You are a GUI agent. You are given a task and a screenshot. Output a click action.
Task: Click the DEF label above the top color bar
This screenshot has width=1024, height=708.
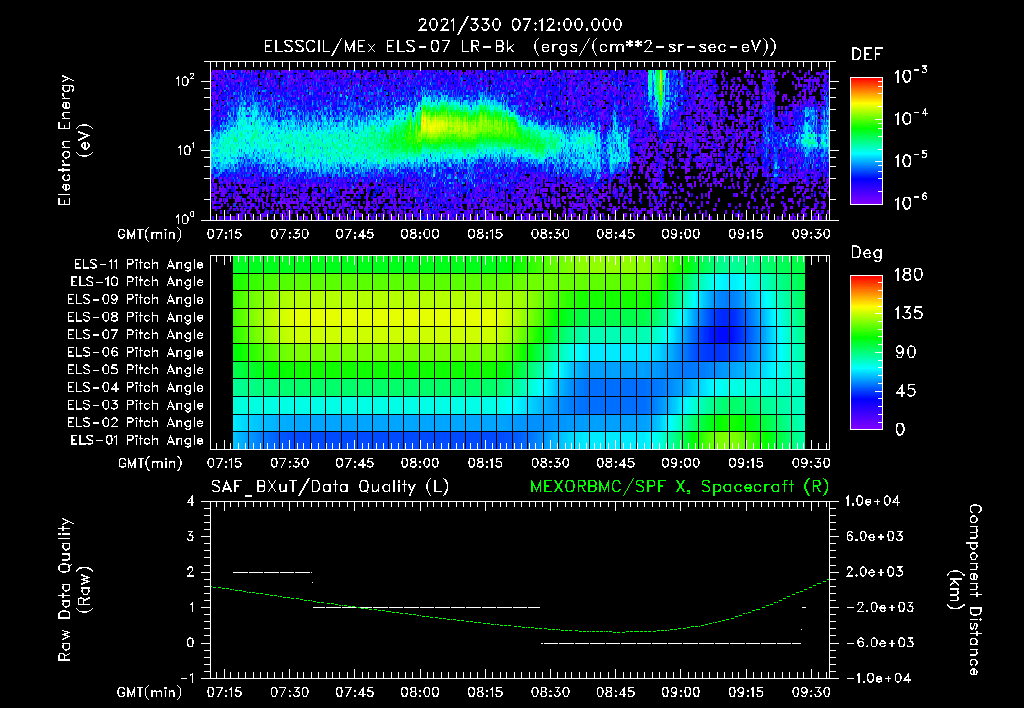click(x=867, y=54)
